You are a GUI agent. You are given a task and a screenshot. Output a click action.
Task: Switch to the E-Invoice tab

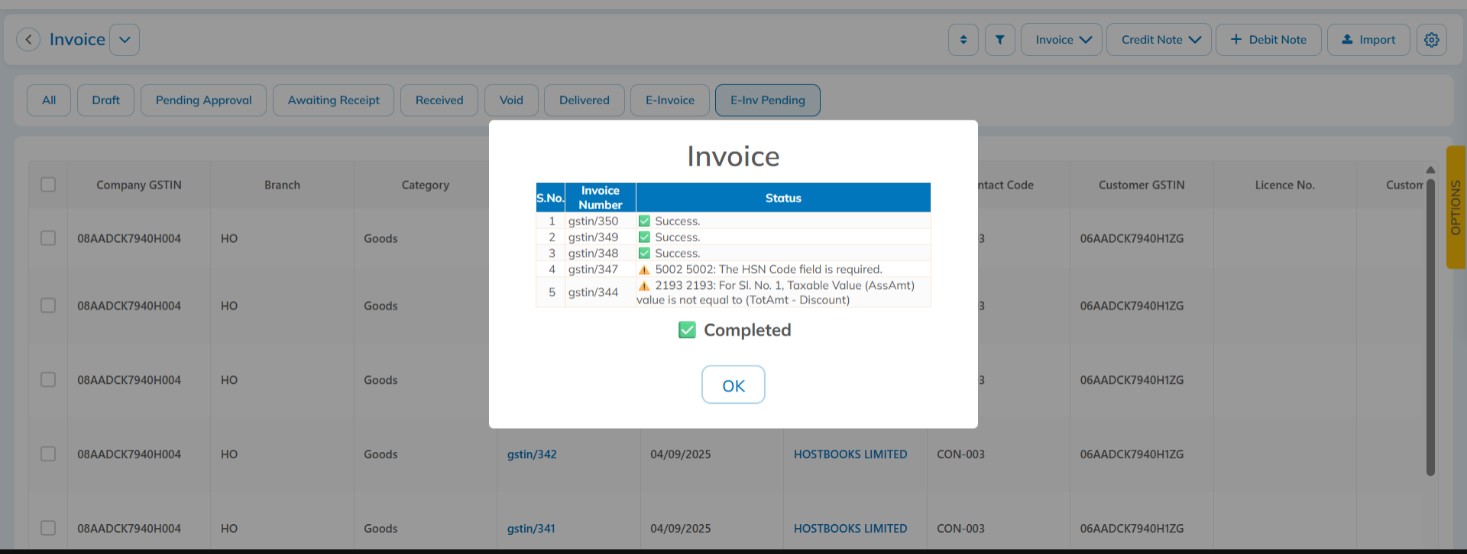click(x=670, y=100)
